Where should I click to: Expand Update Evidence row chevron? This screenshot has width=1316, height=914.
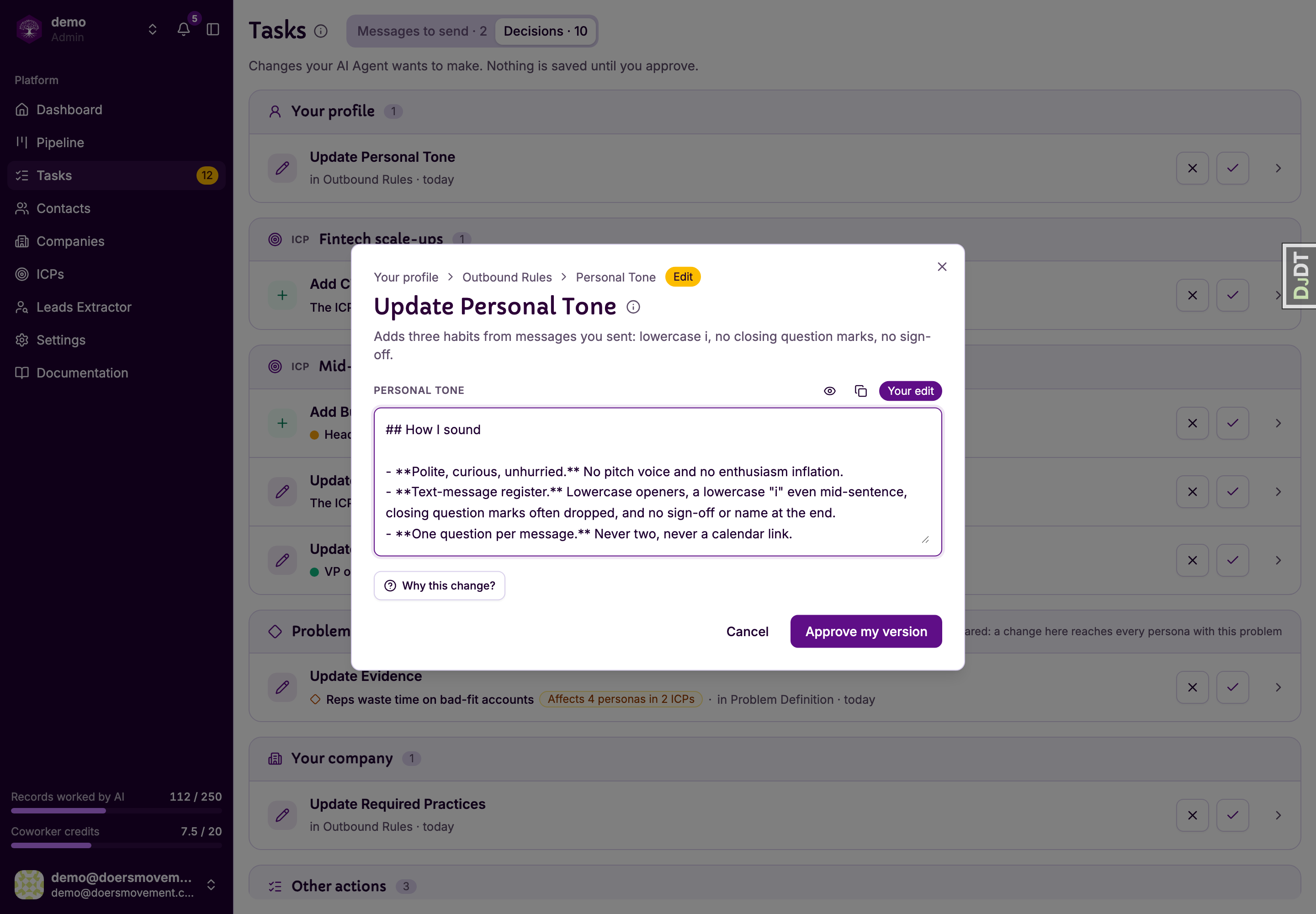[1278, 687]
